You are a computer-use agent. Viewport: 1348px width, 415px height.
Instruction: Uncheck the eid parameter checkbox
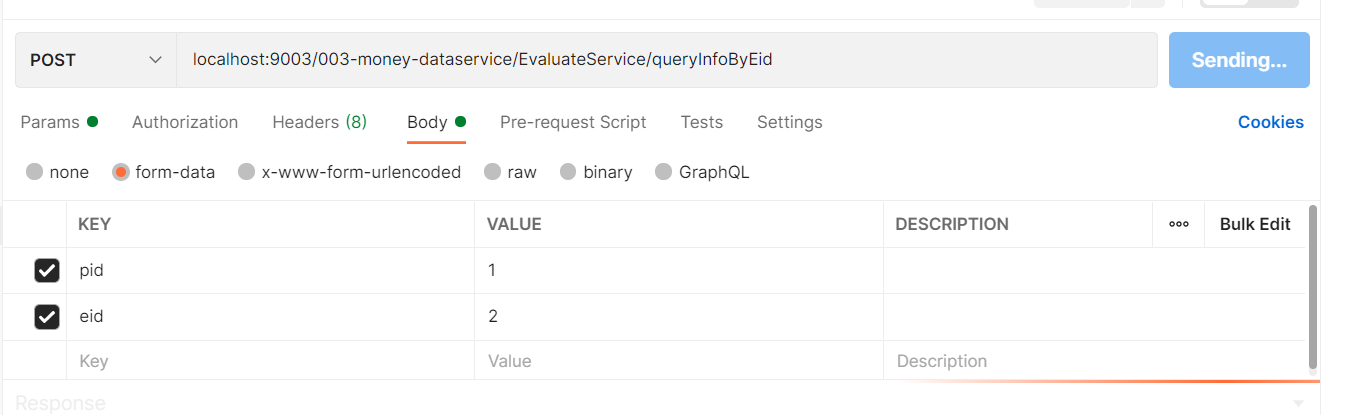[47, 317]
